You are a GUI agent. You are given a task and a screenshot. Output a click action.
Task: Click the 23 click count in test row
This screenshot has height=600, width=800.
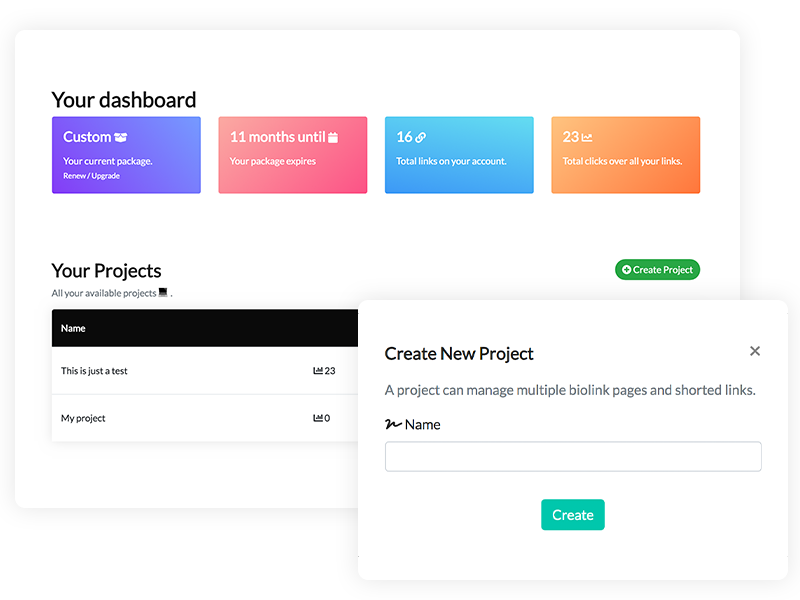(330, 371)
